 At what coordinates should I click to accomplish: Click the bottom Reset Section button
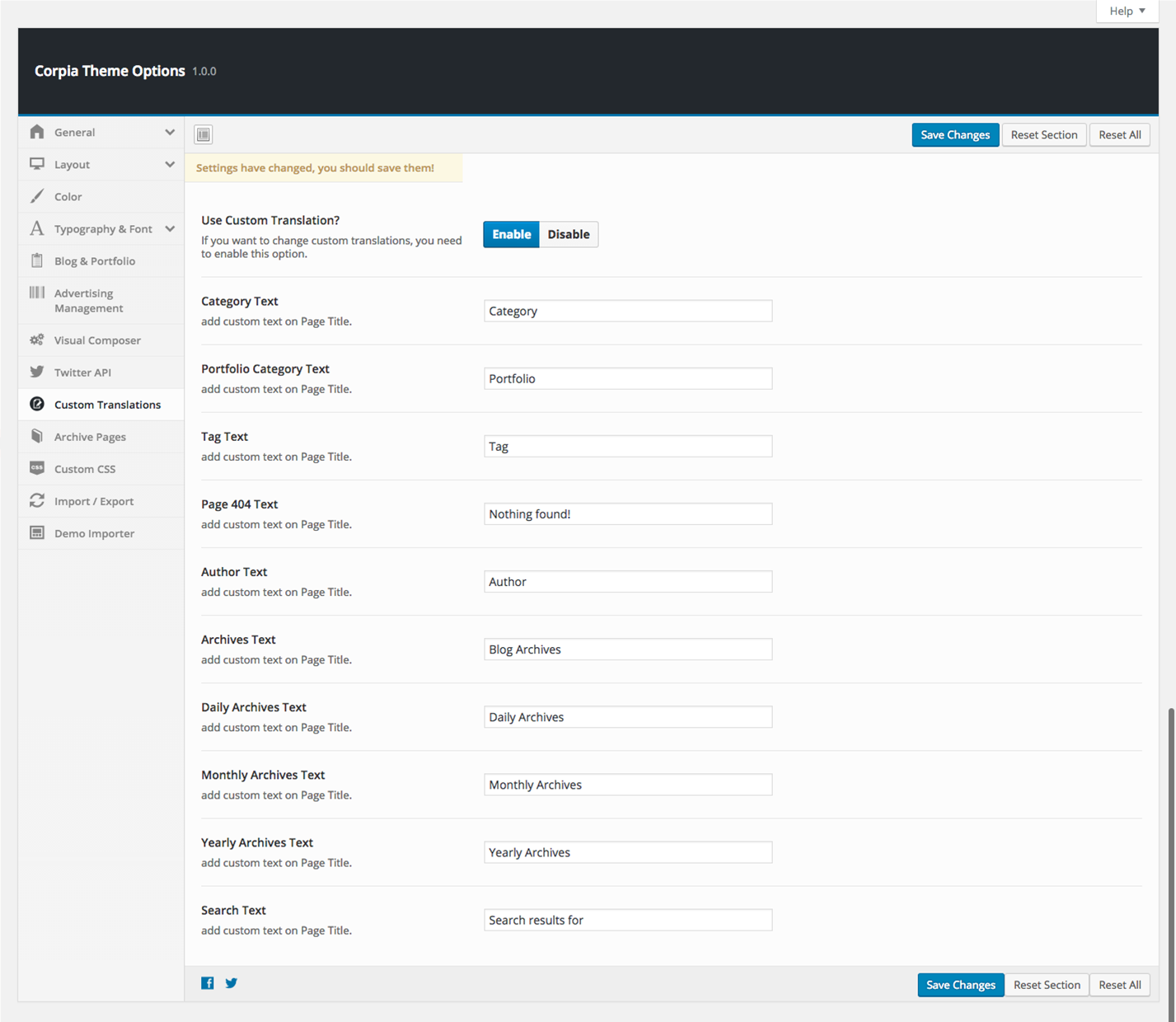point(1047,985)
